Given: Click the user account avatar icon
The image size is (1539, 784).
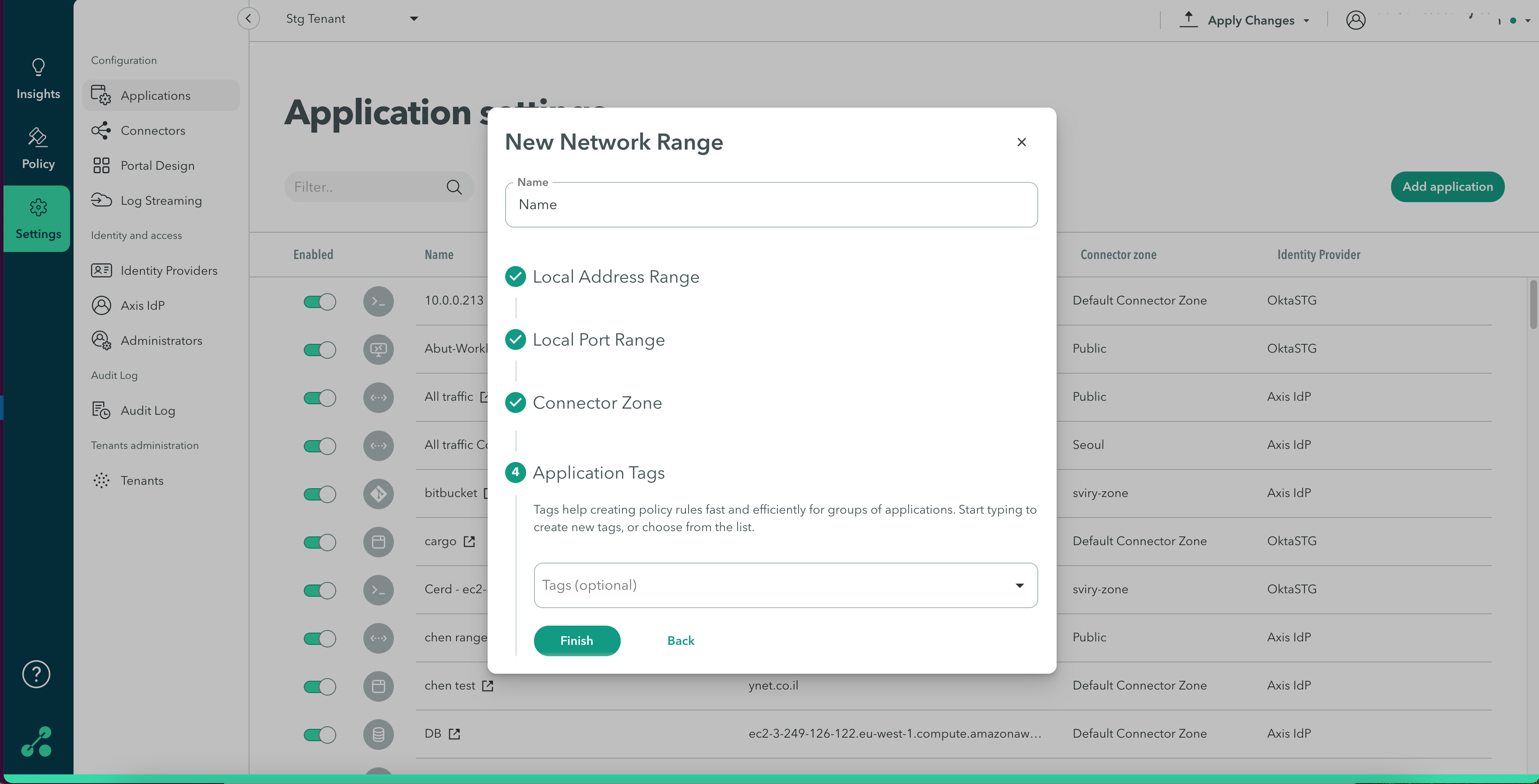Looking at the screenshot, I should pos(1356,20).
